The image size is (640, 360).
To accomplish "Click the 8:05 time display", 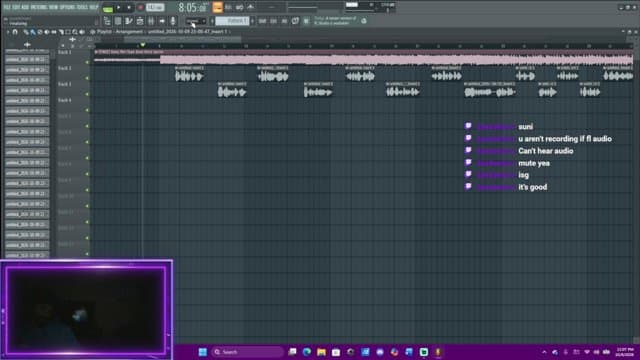I will click(193, 7).
